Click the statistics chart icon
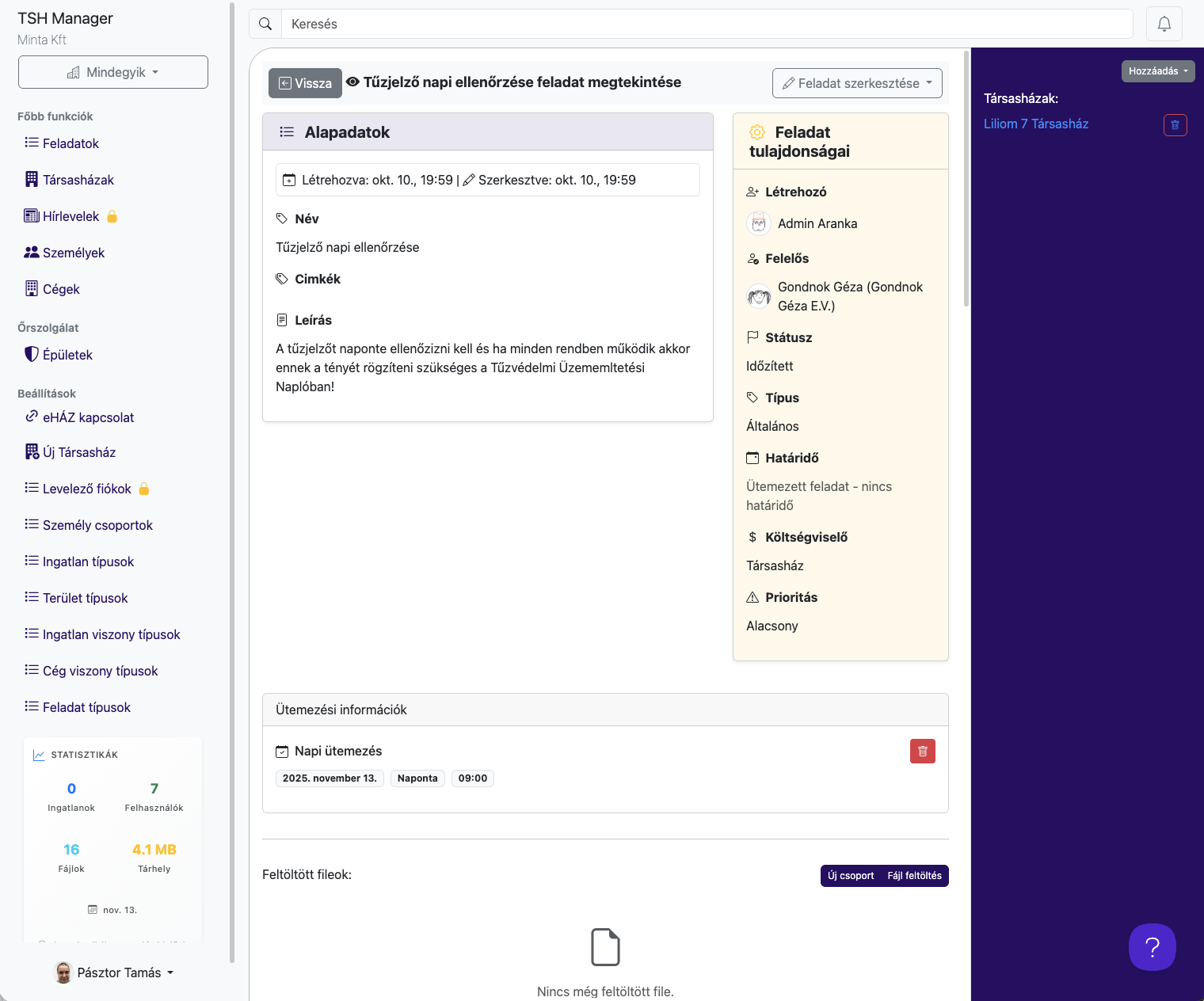This screenshot has height=1001, width=1204. [39, 755]
